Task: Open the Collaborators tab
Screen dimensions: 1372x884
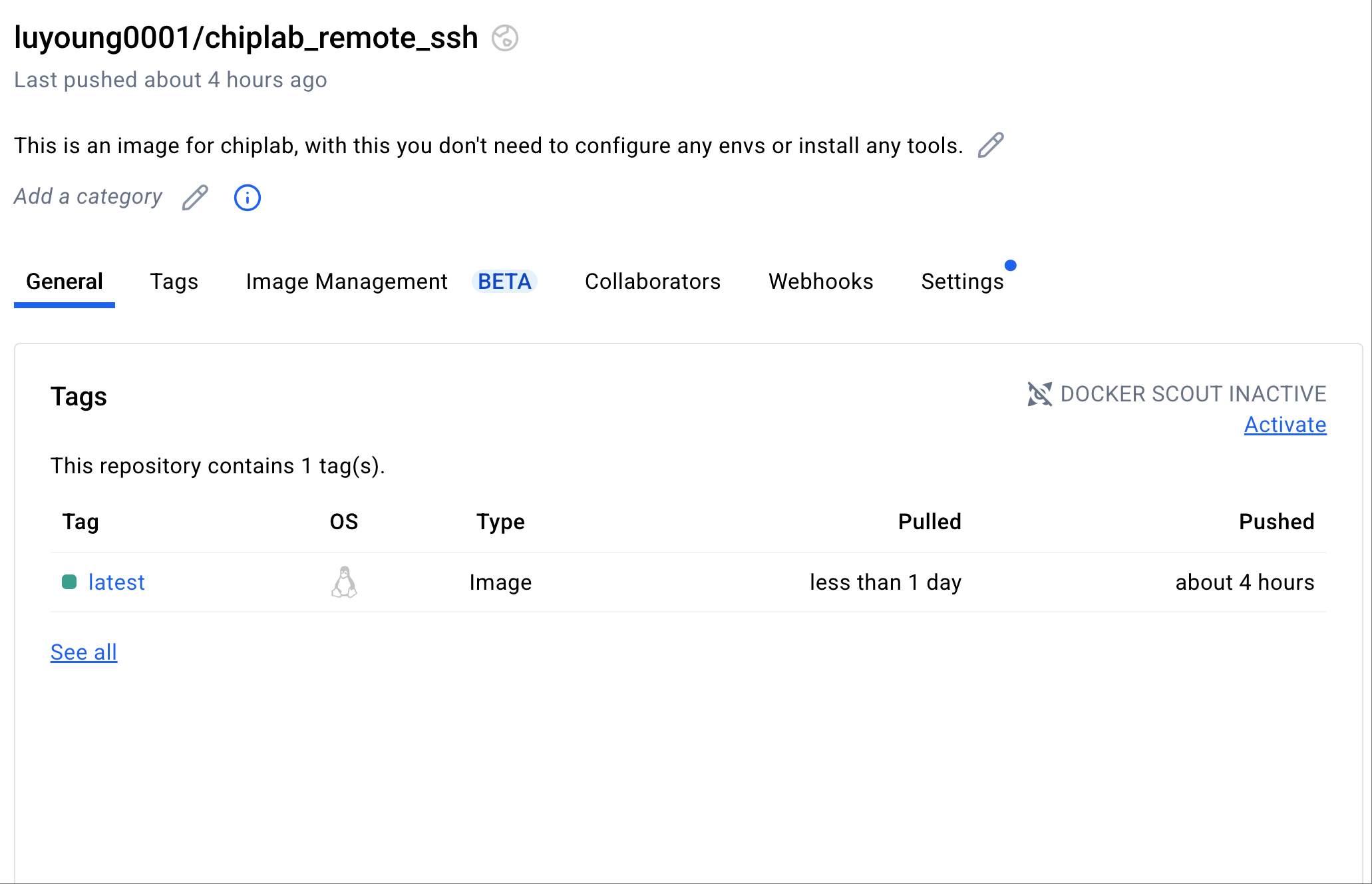Action: point(652,282)
